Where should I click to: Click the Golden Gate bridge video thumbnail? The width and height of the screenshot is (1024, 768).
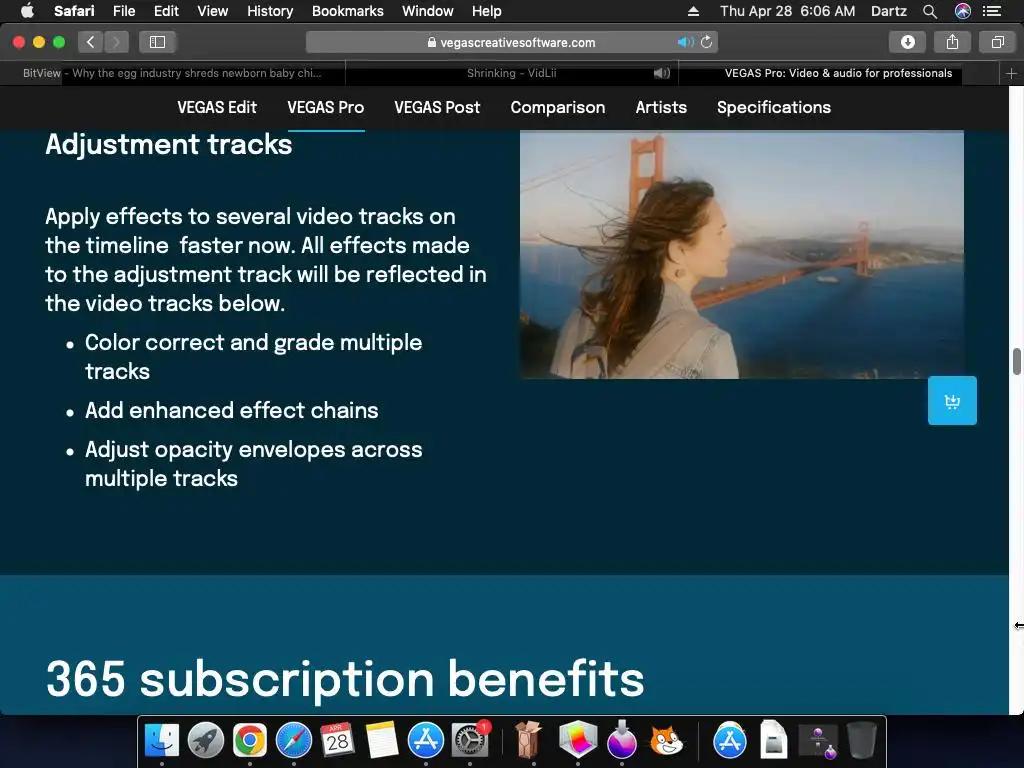(x=742, y=255)
